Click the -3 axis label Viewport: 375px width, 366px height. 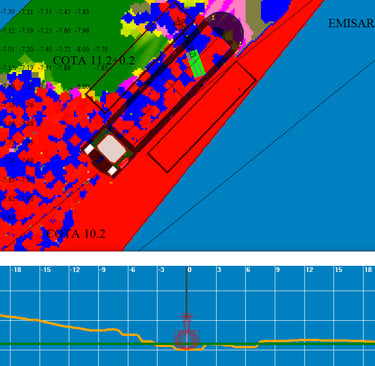pos(161,269)
